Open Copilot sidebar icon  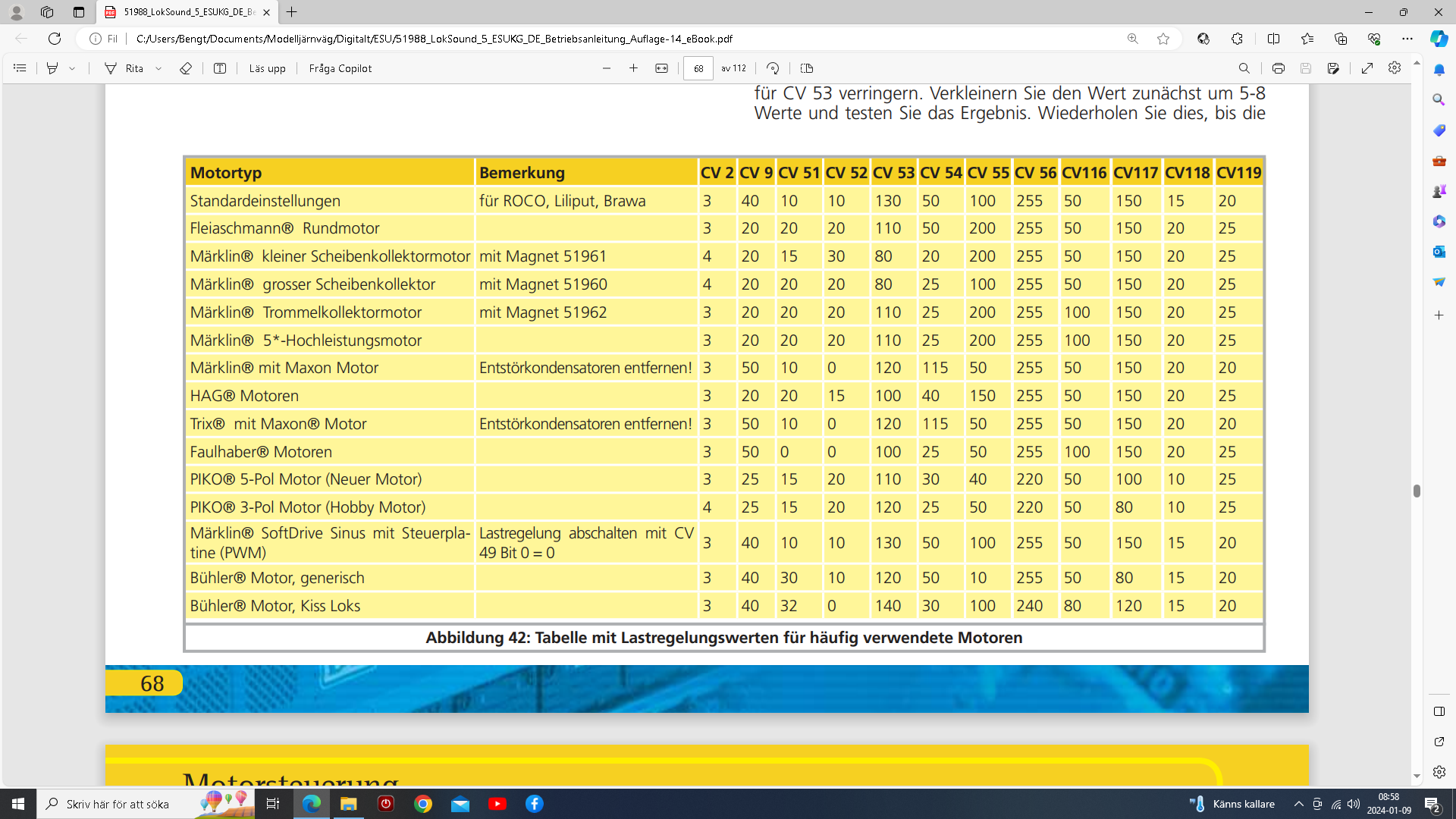(1439, 39)
